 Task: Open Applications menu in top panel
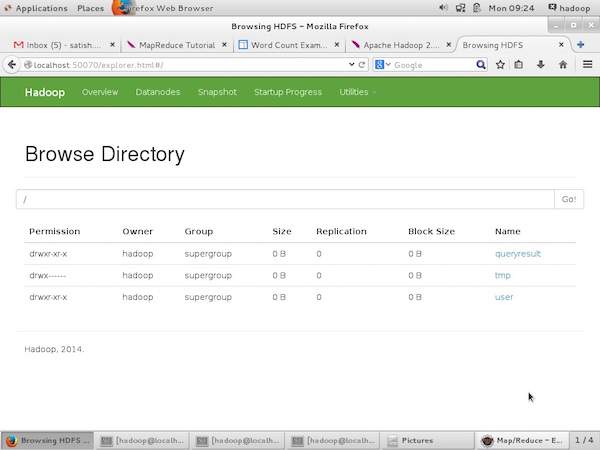click(x=40, y=8)
